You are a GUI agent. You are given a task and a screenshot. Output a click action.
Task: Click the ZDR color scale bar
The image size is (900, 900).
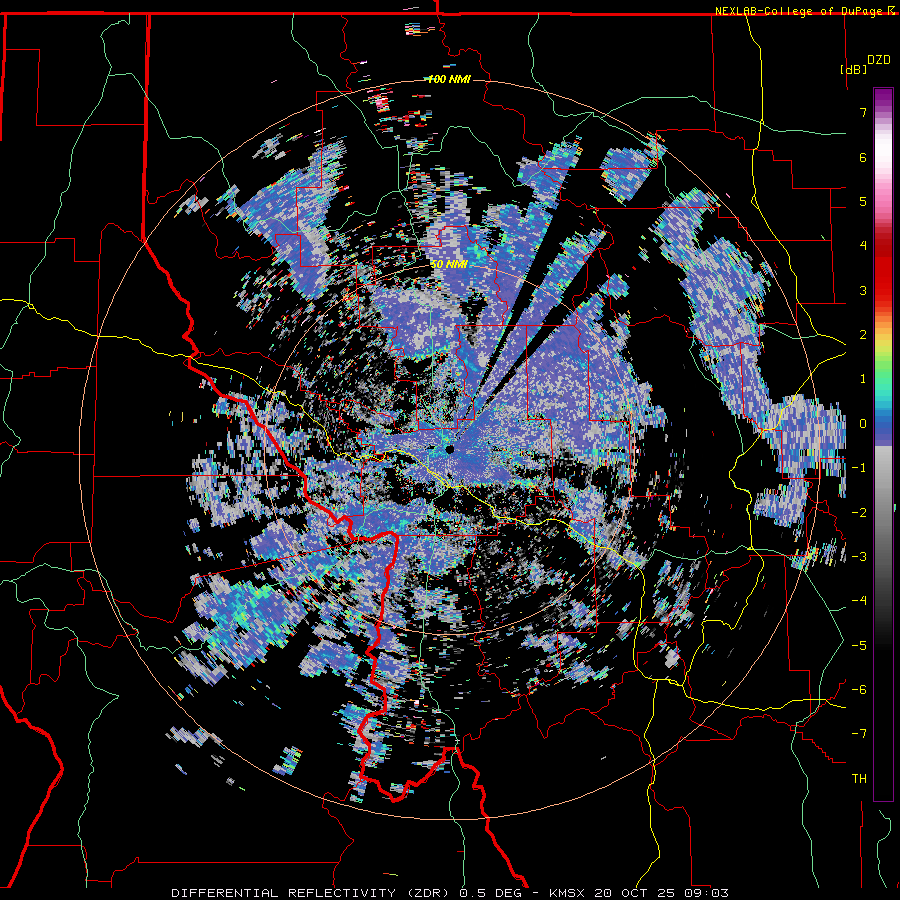[x=883, y=444]
